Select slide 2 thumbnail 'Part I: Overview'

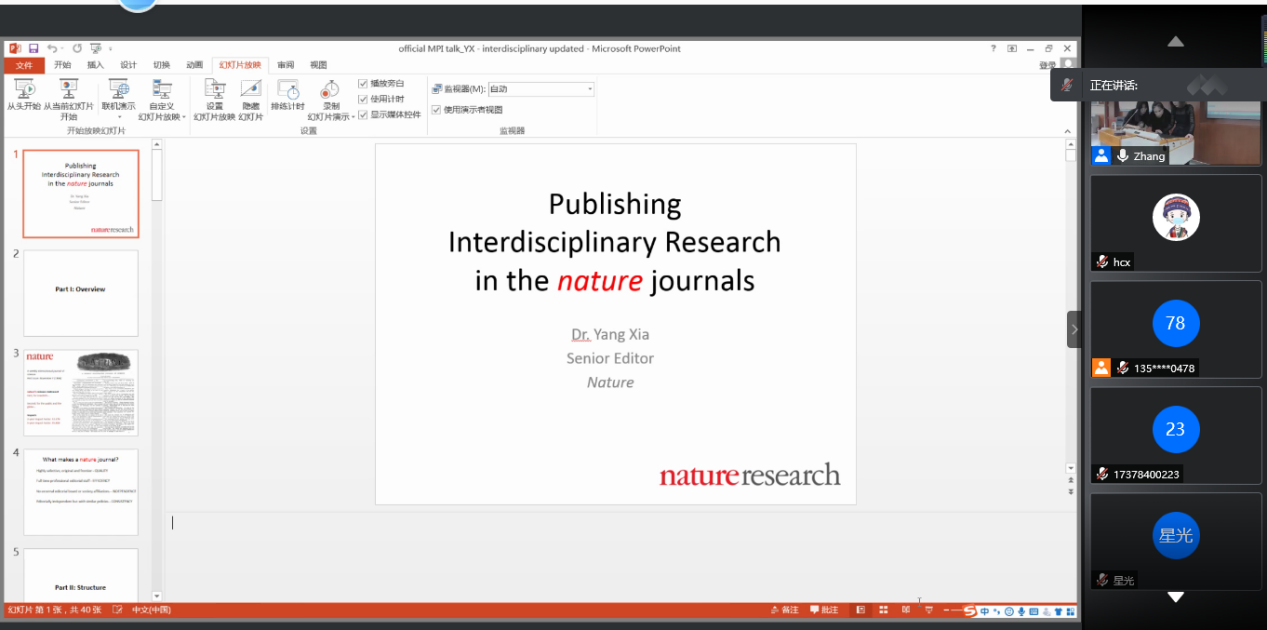81,293
